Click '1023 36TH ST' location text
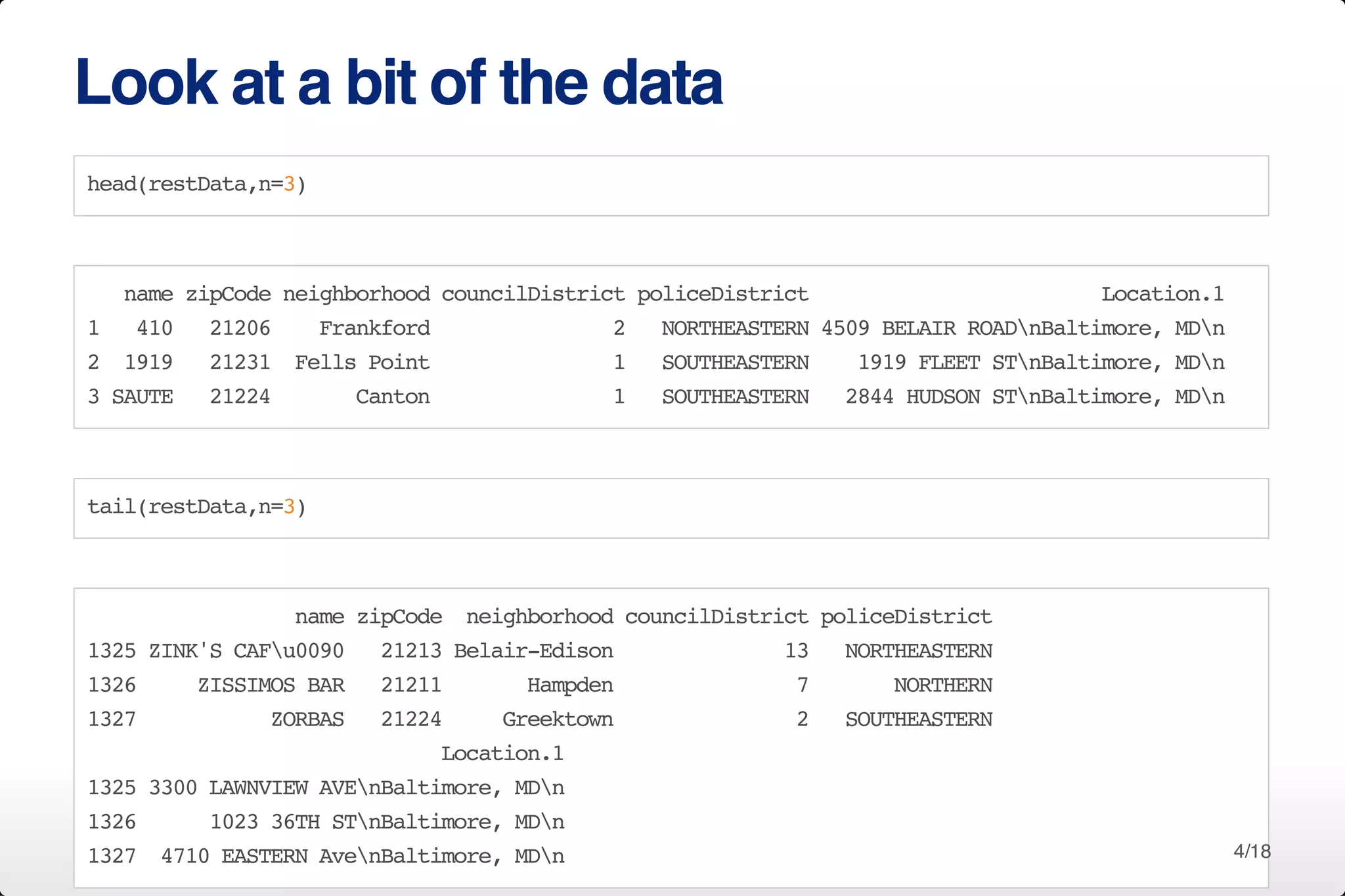 point(283,822)
